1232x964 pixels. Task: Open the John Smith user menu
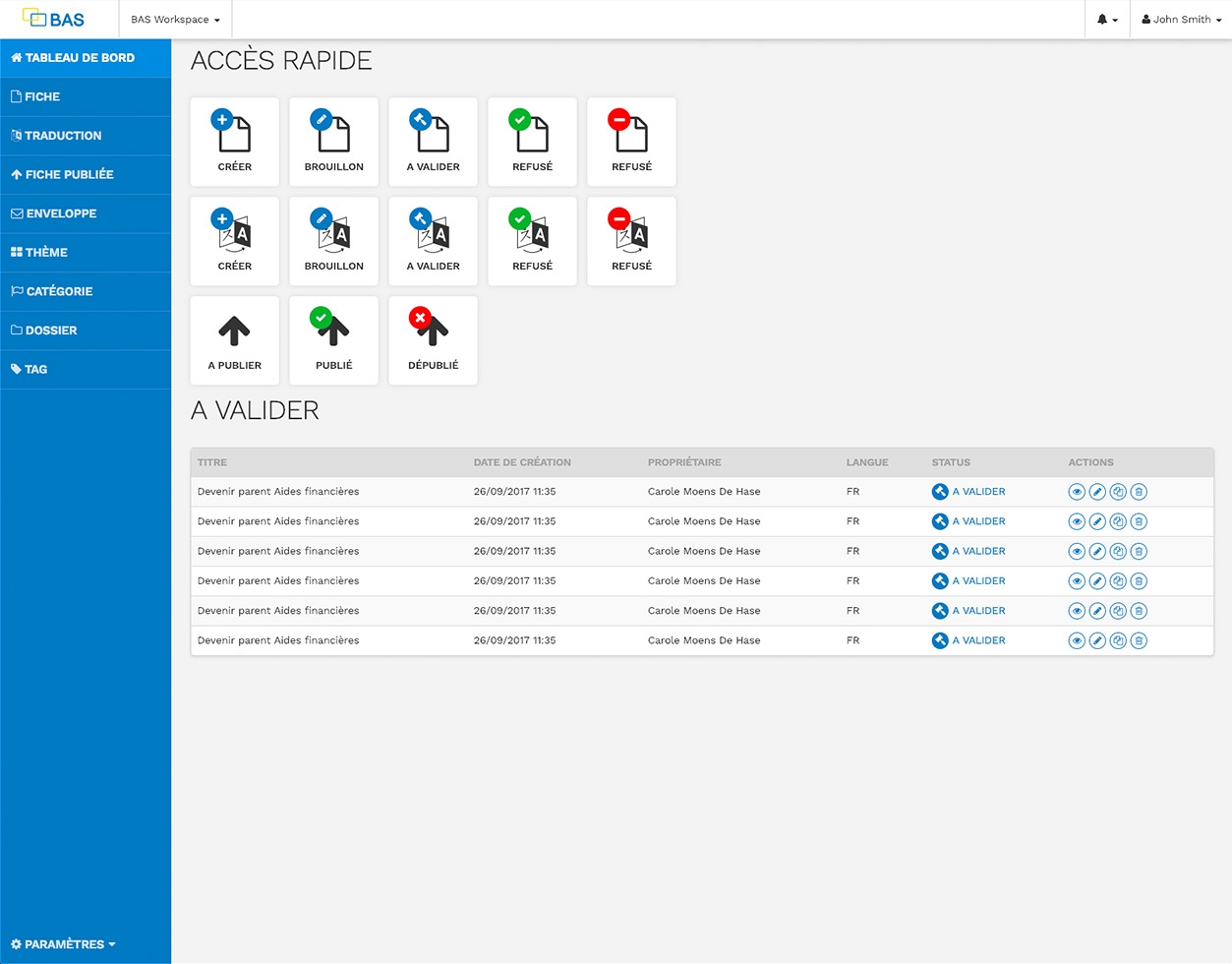pos(1181,20)
